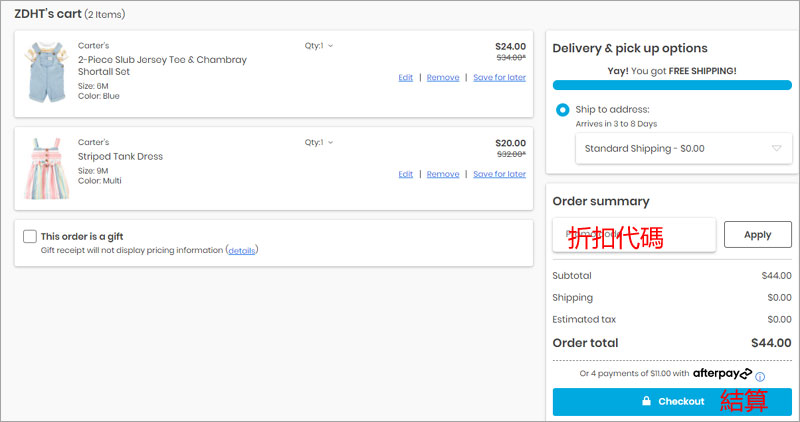This screenshot has height=422, width=800.
Task: Expand Qty dropdown for the shortall set
Action: pyautogui.click(x=319, y=45)
